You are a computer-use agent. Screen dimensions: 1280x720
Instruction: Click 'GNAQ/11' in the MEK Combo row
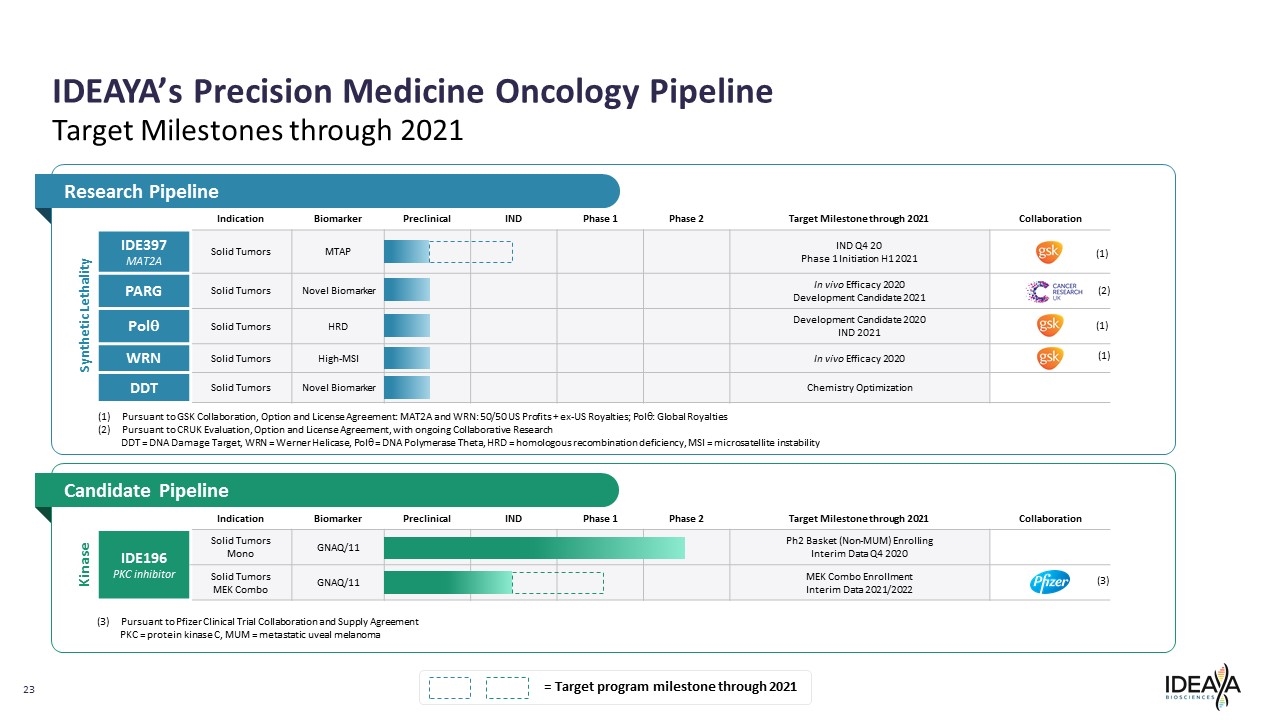[x=338, y=582]
